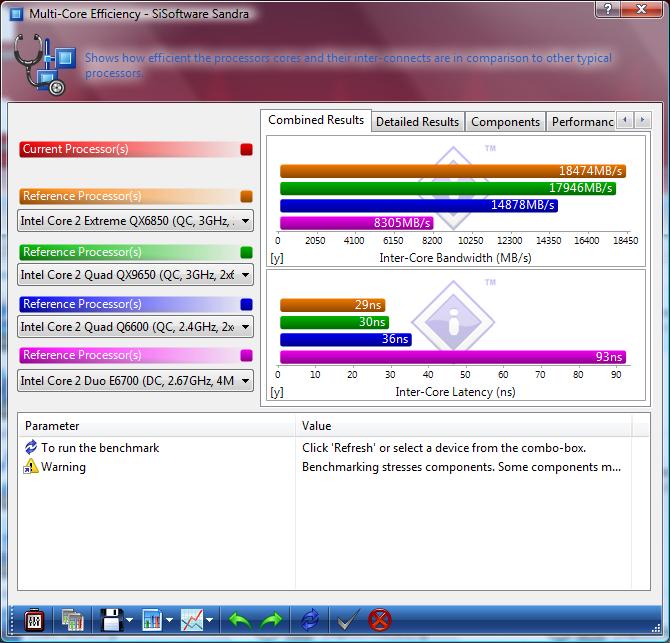Toggle the green Reference Processor(s) square
The image size is (670, 643).
pos(247,253)
